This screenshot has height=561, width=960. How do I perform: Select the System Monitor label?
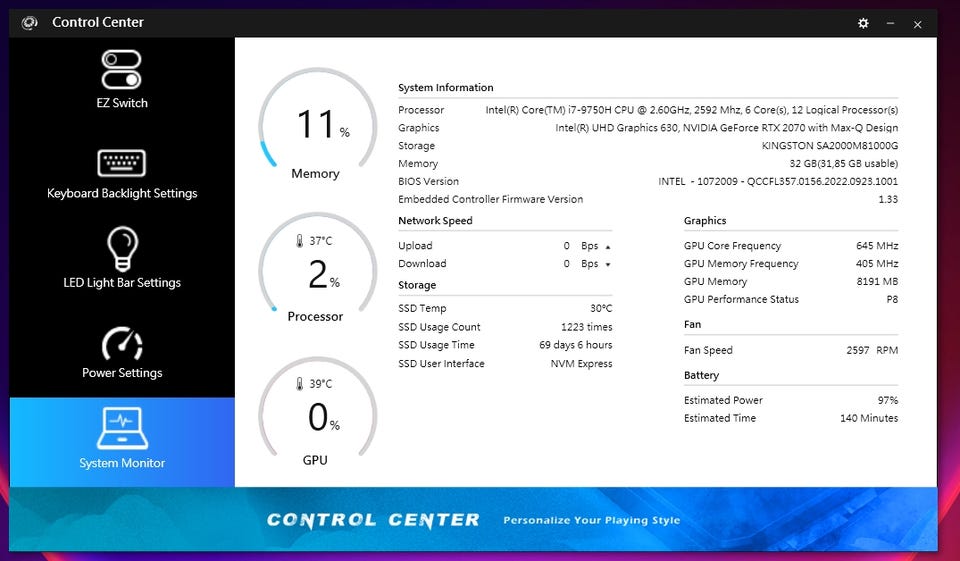click(122, 463)
